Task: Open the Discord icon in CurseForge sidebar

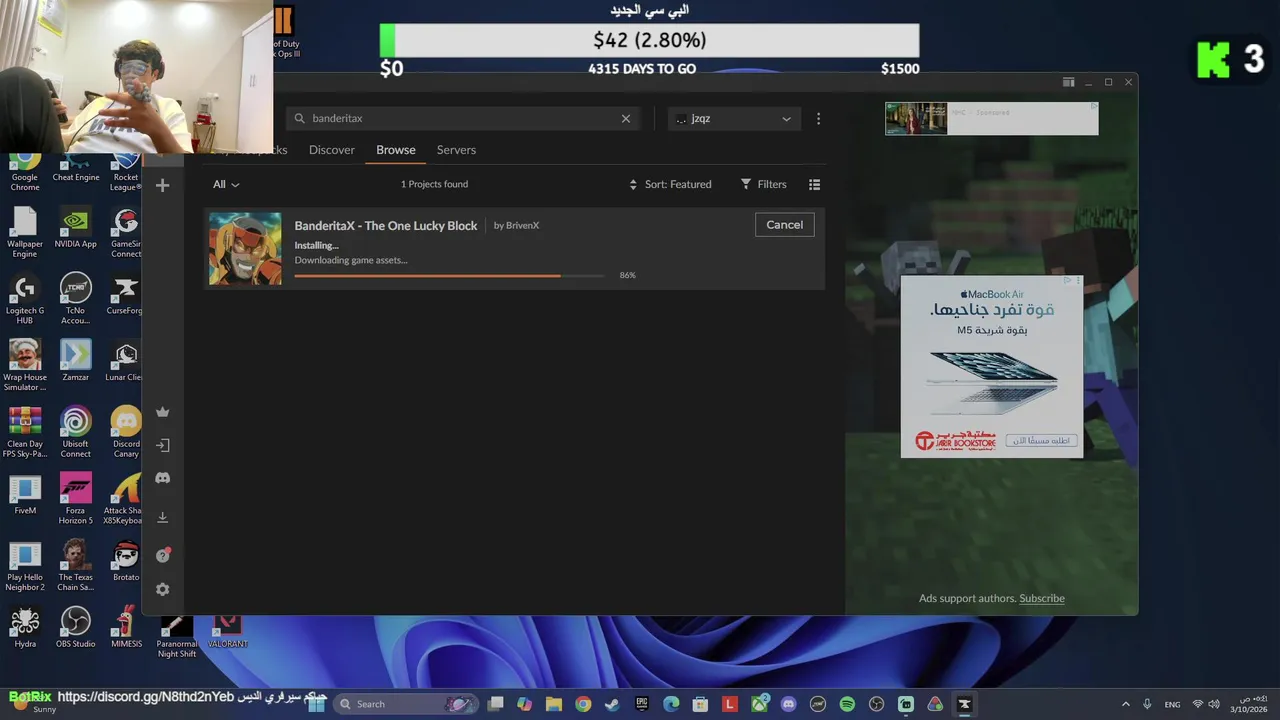Action: (162, 478)
